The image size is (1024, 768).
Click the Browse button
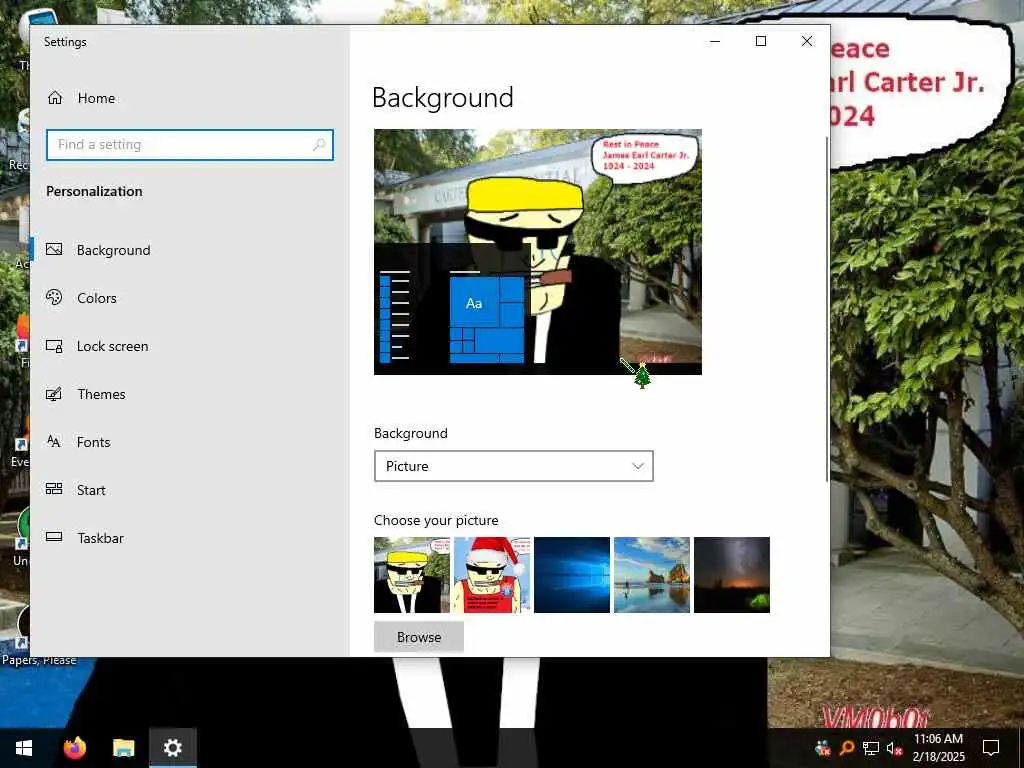pos(419,637)
